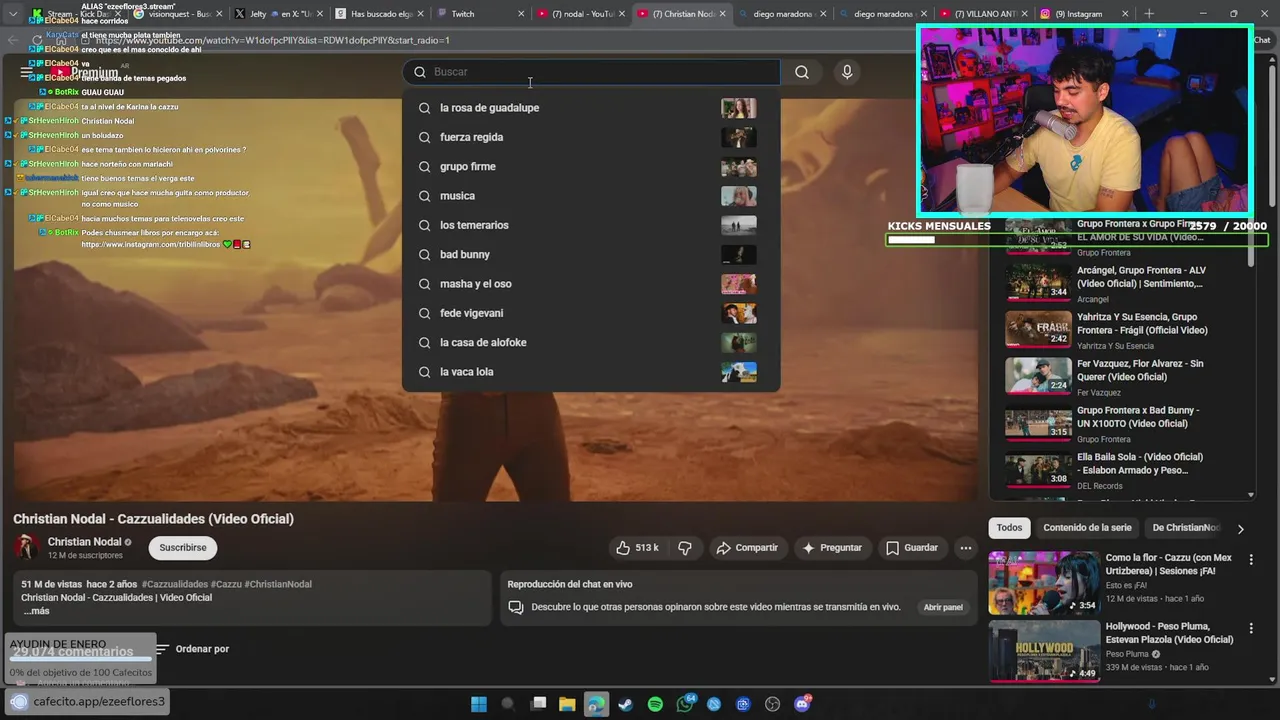The image size is (1280, 720).
Task: Switch to 'visionquest' browser tab
Action: 177,14
